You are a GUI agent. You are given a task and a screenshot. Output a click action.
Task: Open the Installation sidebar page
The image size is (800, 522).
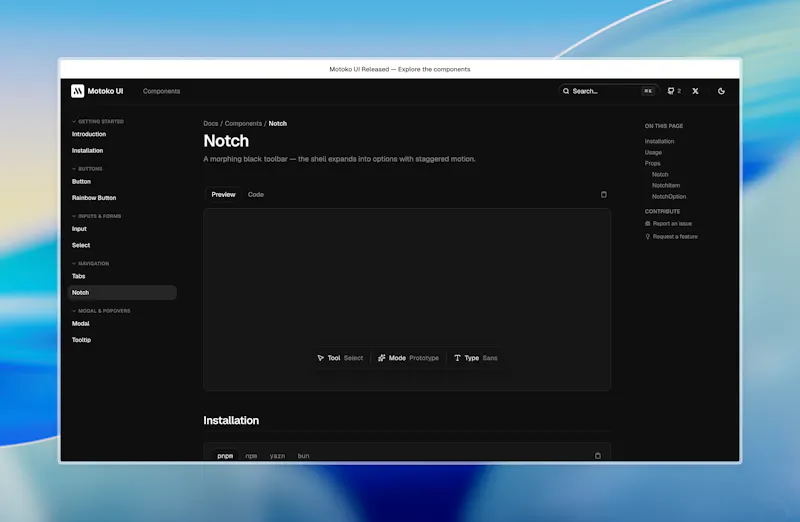pyautogui.click(x=87, y=151)
